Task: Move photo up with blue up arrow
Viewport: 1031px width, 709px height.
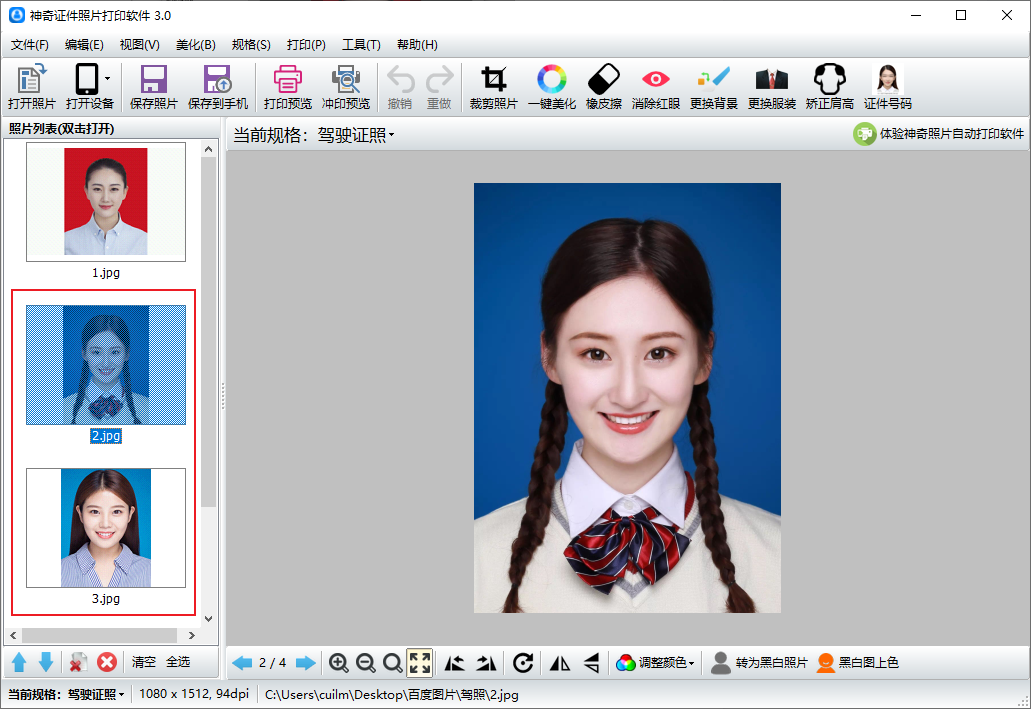Action: pos(19,662)
